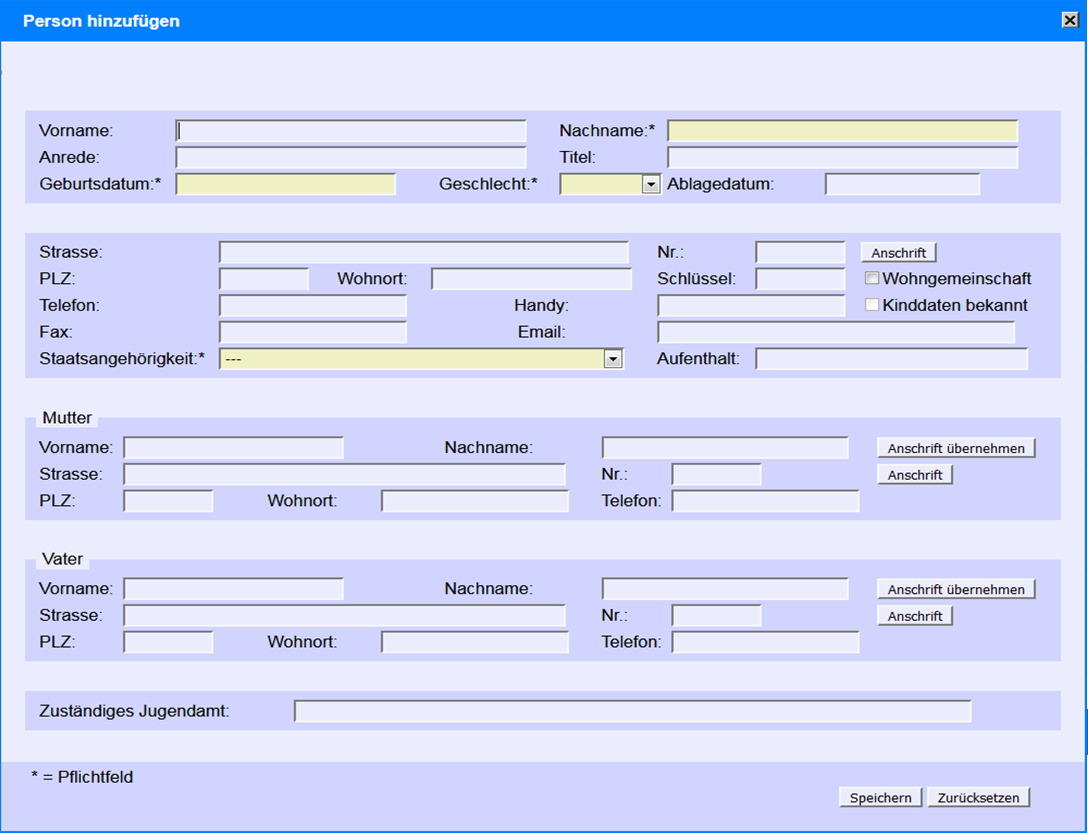Viewport: 1088px width, 833px height.
Task: Tick the Kinddaten bekannt checkbox
Action: [872, 305]
